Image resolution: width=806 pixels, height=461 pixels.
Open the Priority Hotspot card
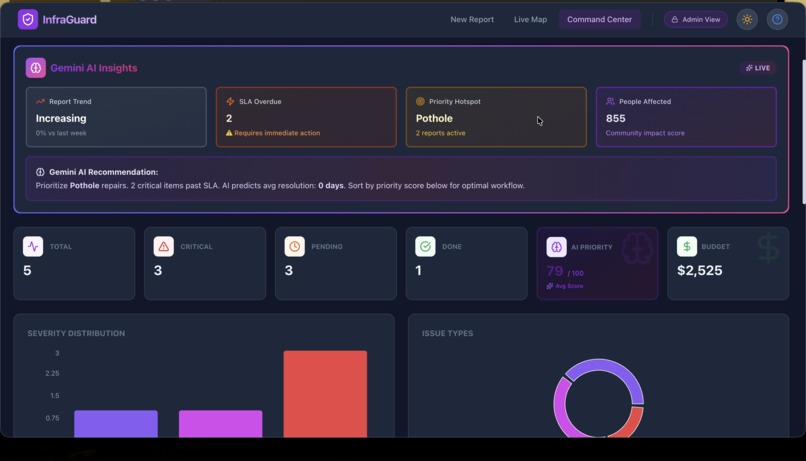pyautogui.click(x=496, y=117)
